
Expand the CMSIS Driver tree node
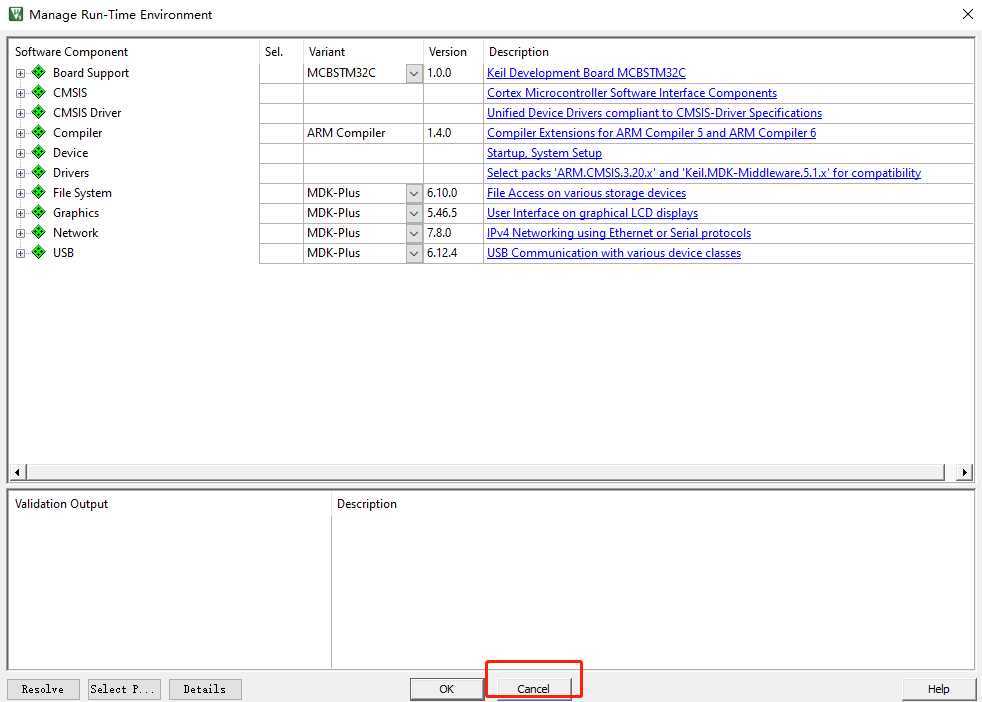click(20, 113)
